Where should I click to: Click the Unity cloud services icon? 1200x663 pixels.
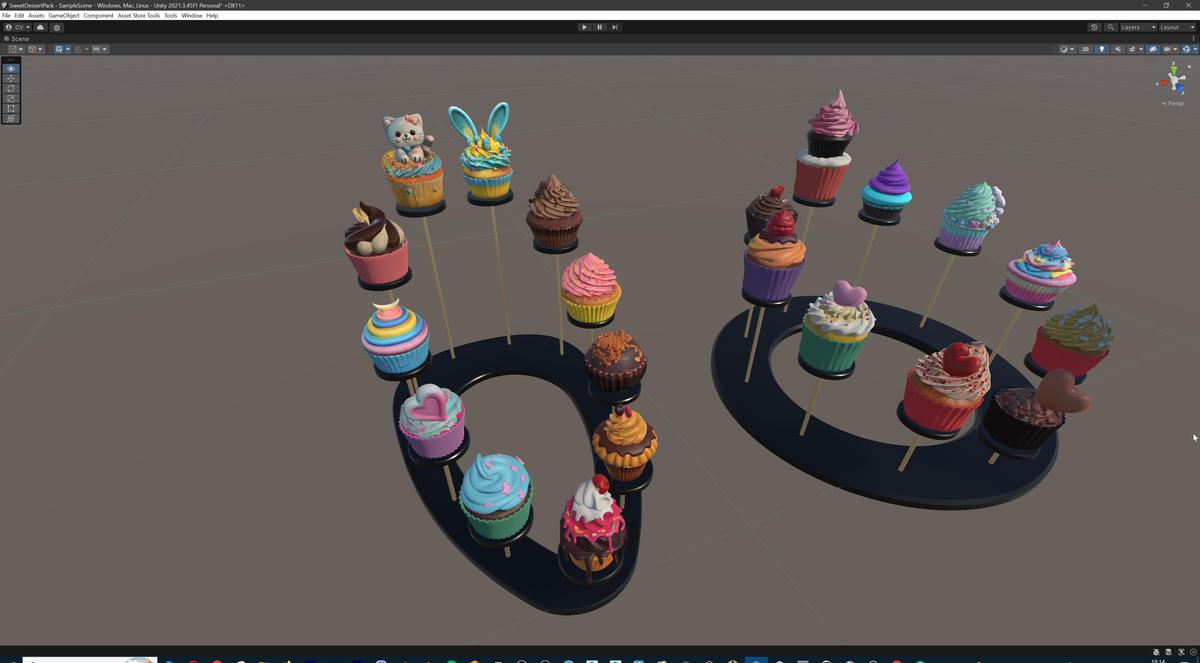40,27
